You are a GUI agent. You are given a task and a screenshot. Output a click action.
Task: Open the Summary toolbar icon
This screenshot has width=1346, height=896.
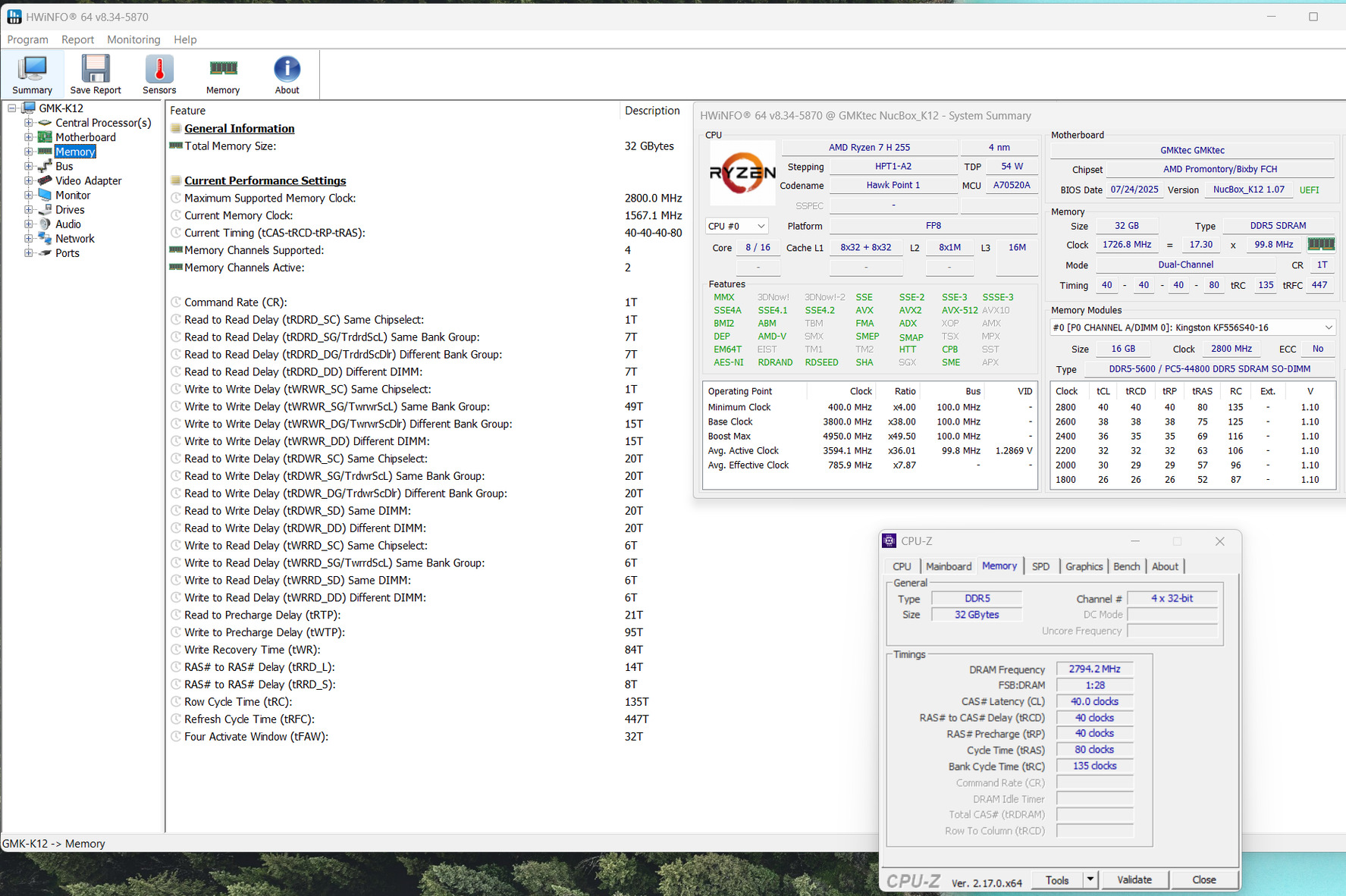tap(32, 74)
